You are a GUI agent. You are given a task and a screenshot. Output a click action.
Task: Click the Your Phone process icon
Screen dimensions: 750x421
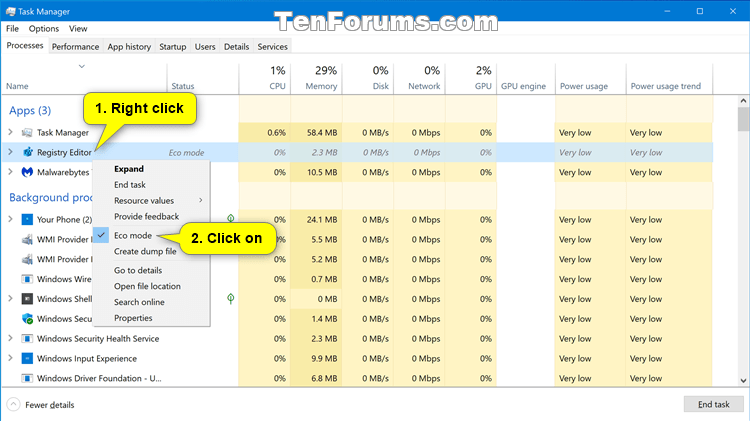(27, 220)
